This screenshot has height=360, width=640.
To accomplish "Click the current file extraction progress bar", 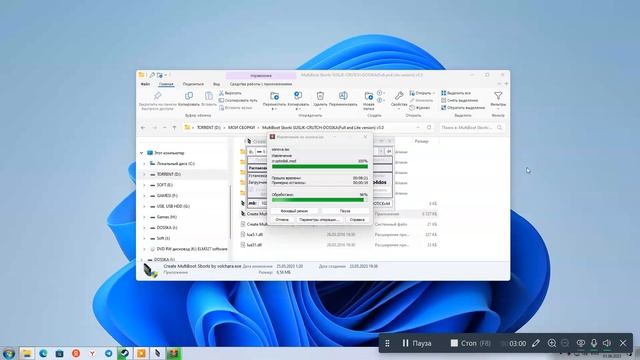I will click(320, 166).
